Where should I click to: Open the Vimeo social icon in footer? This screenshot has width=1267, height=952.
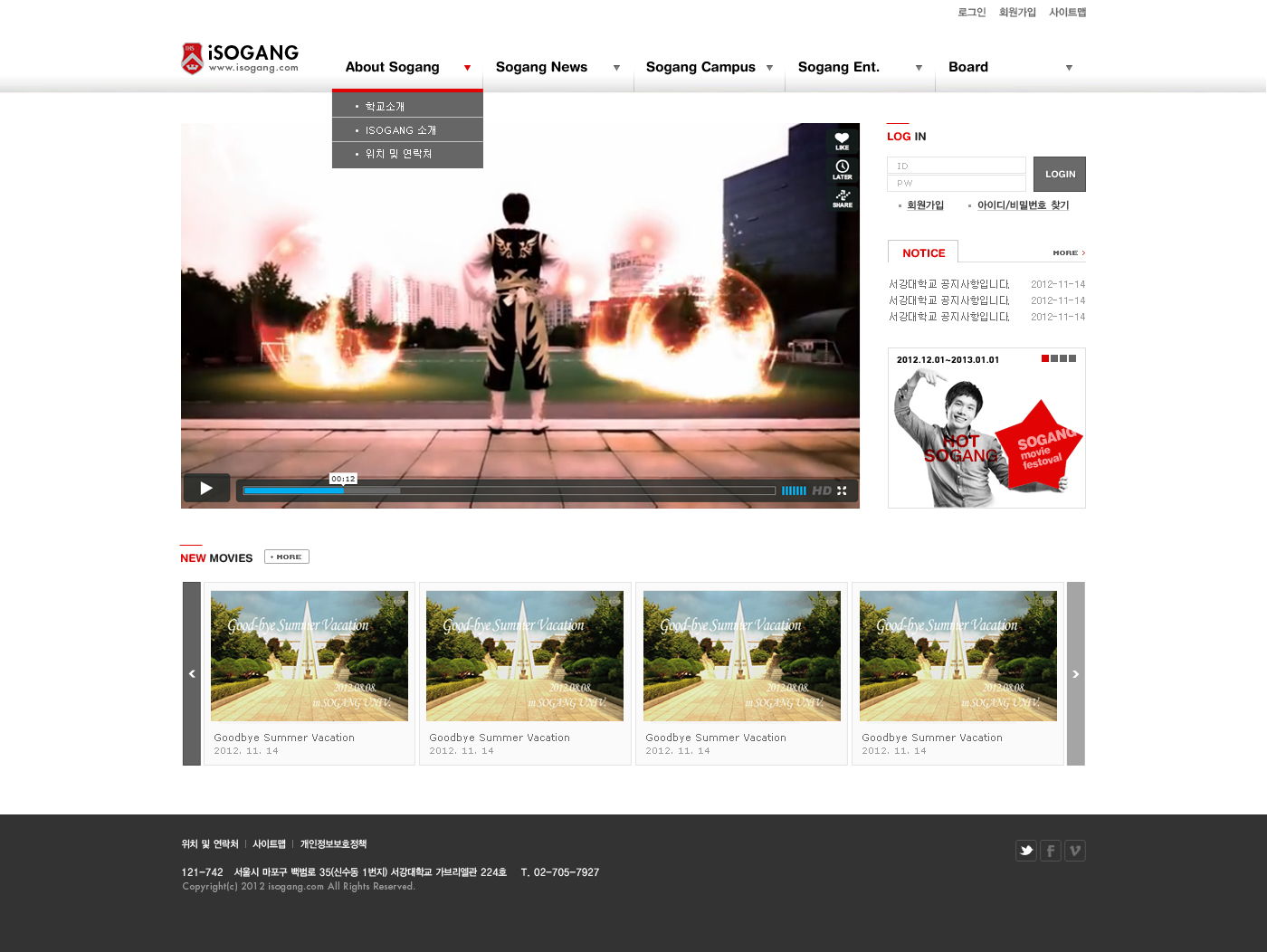coord(1074,851)
